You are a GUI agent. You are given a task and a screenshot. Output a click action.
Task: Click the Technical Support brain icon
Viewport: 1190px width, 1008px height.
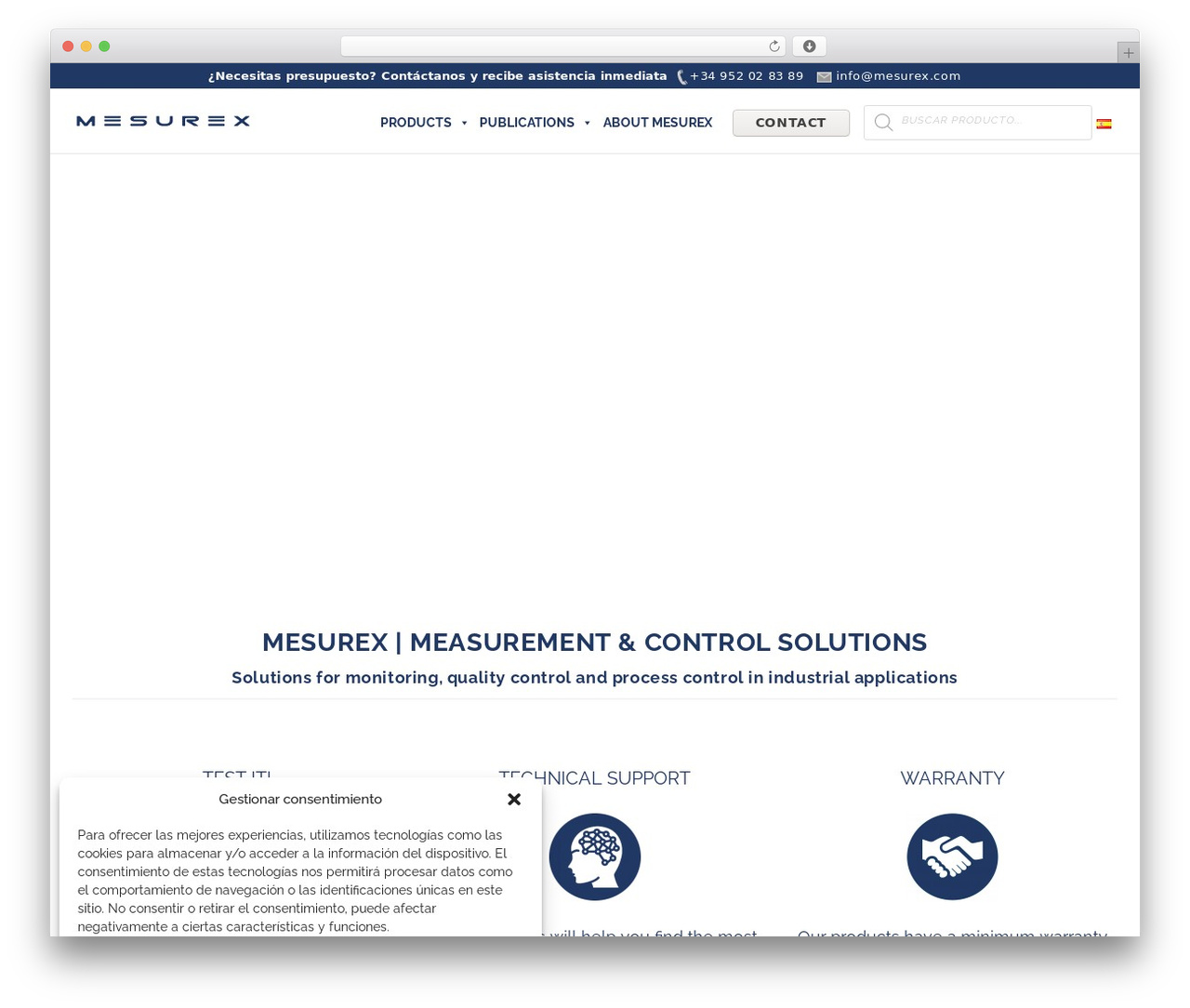[595, 856]
